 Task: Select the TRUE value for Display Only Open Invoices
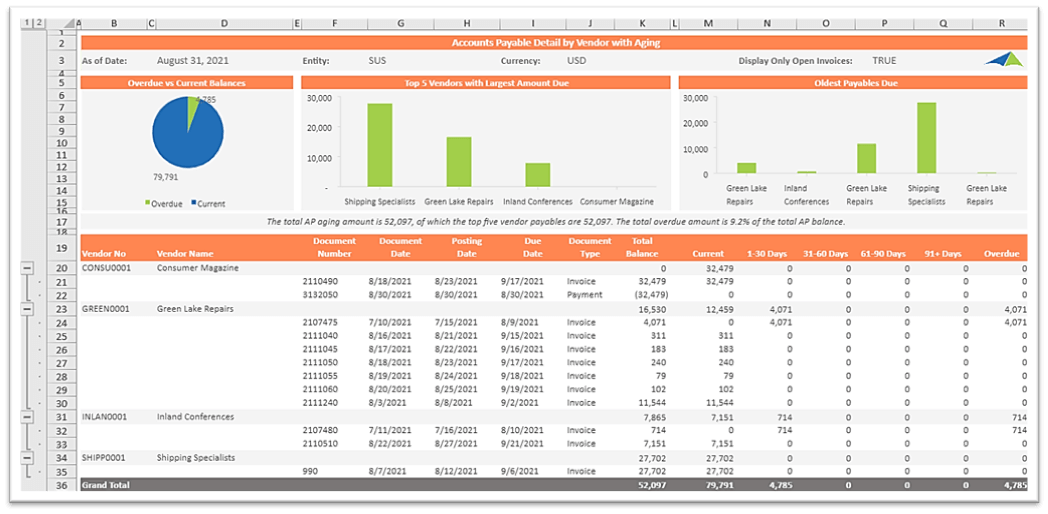pos(884,61)
